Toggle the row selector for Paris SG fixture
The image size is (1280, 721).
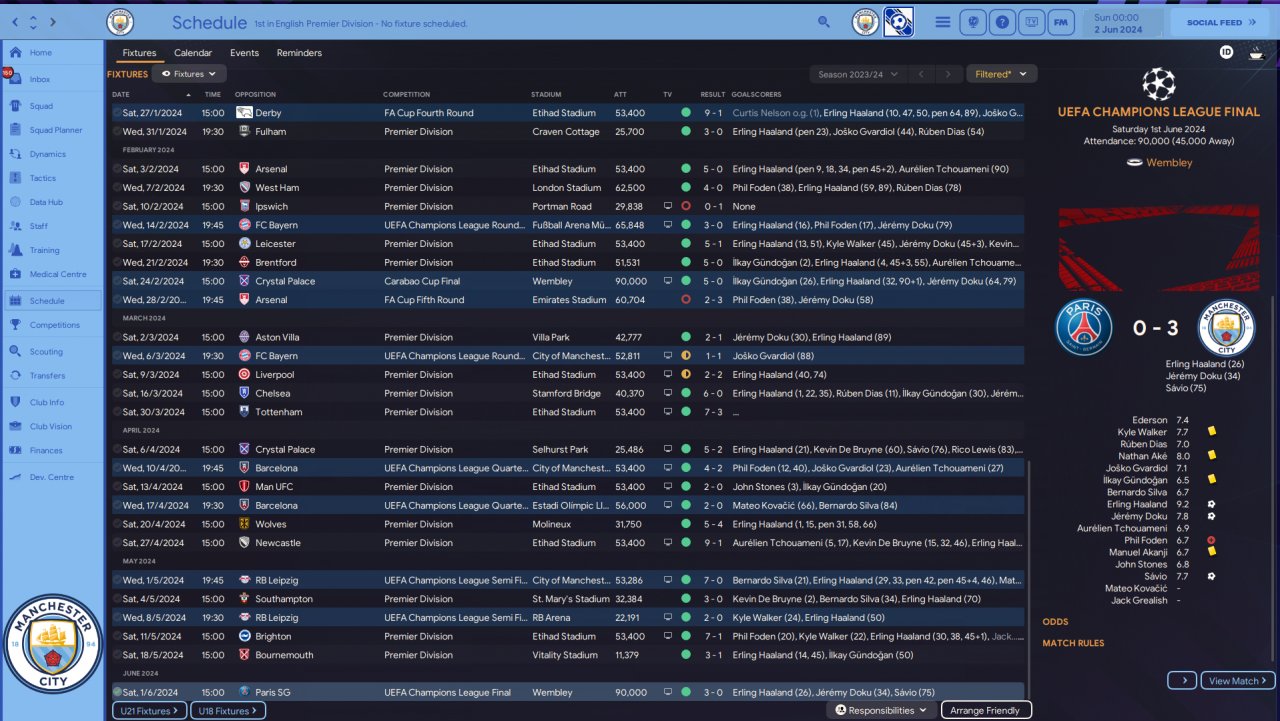pos(117,692)
